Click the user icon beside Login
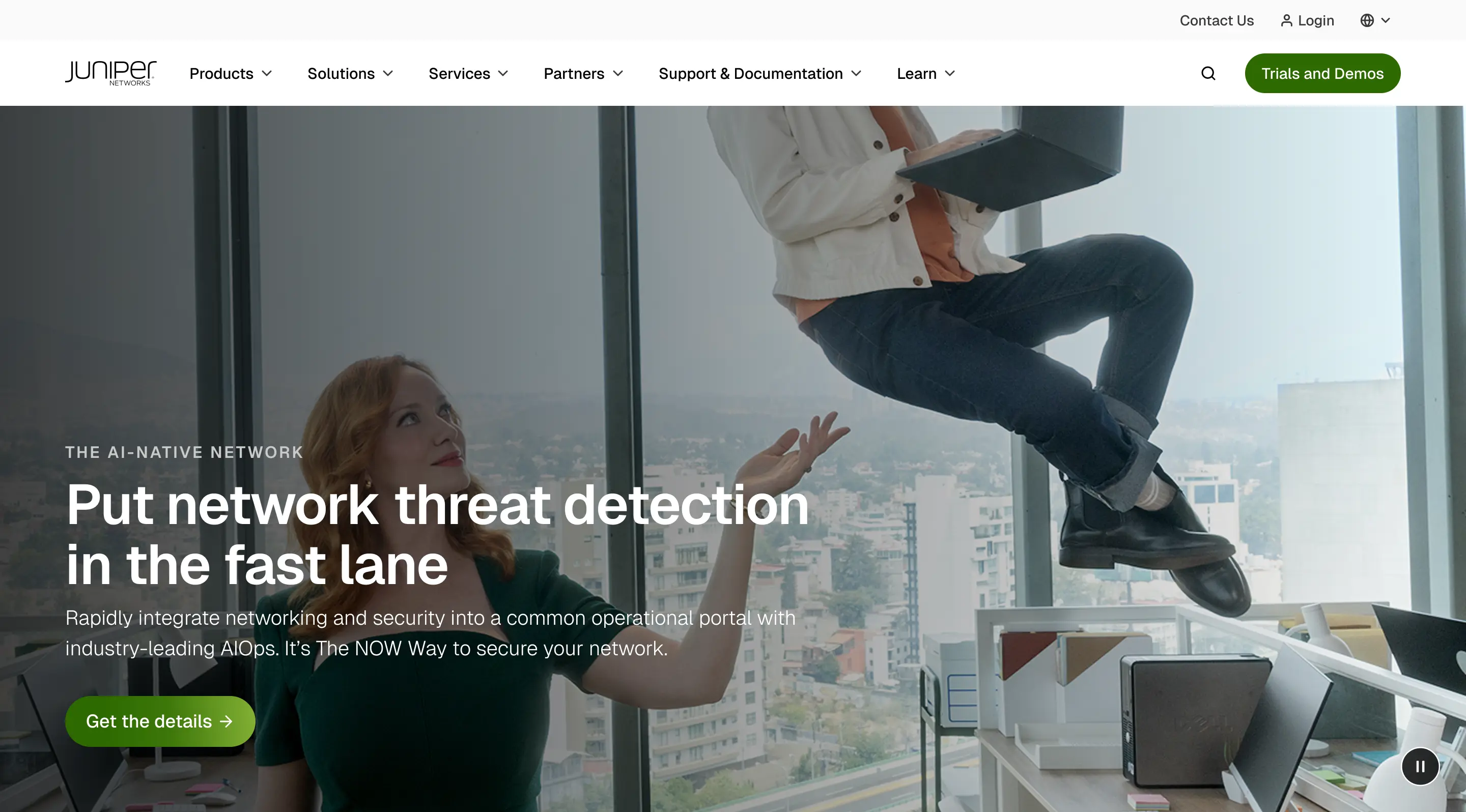 tap(1286, 20)
